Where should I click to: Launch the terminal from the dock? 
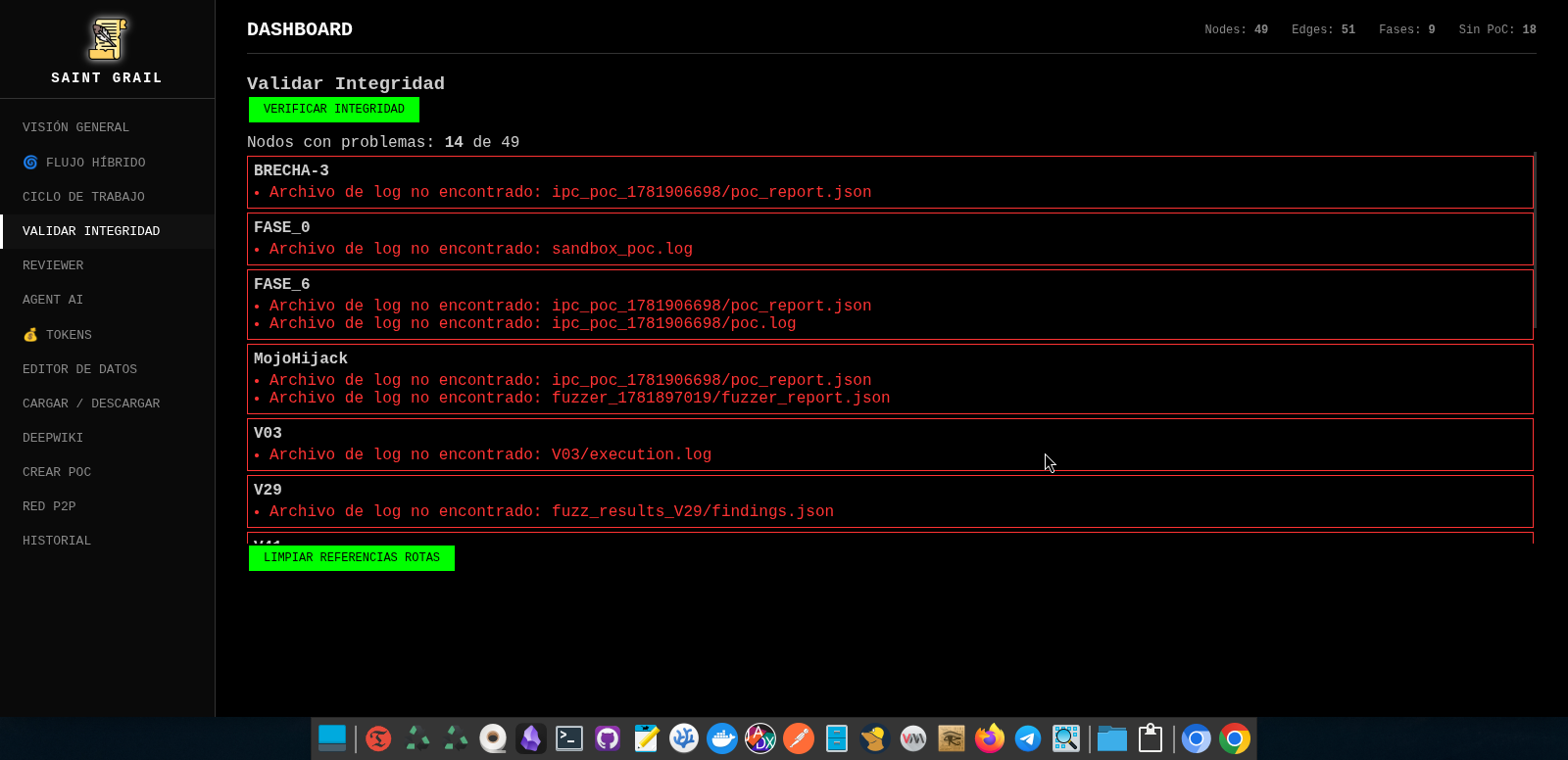click(x=569, y=738)
